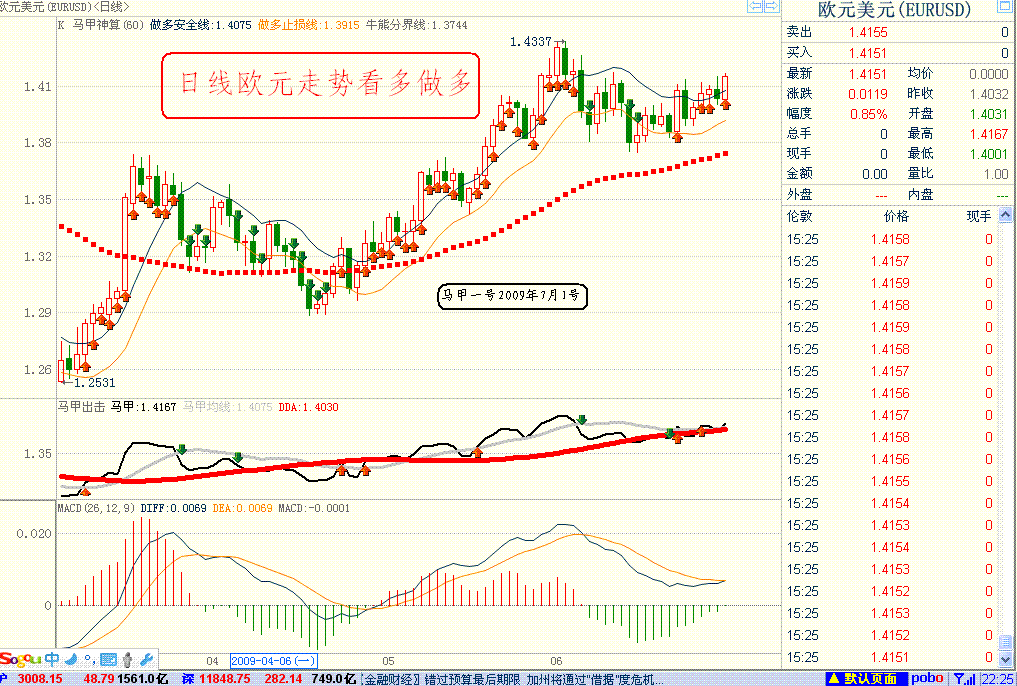Click the 开盘 value 1.4031
1017x686 pixels.
989,114
